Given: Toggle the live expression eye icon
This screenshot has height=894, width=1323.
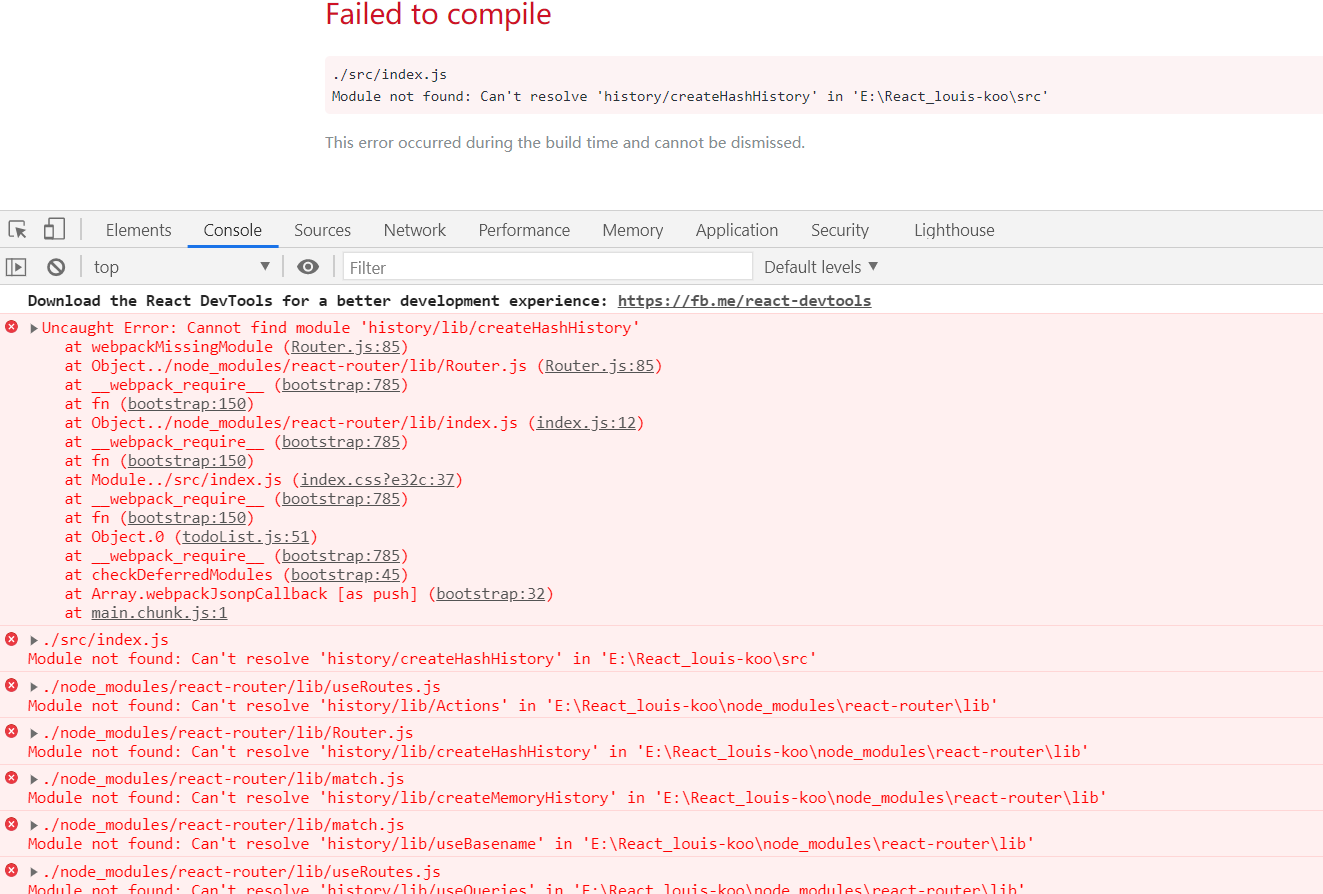Looking at the screenshot, I should coord(307,266).
